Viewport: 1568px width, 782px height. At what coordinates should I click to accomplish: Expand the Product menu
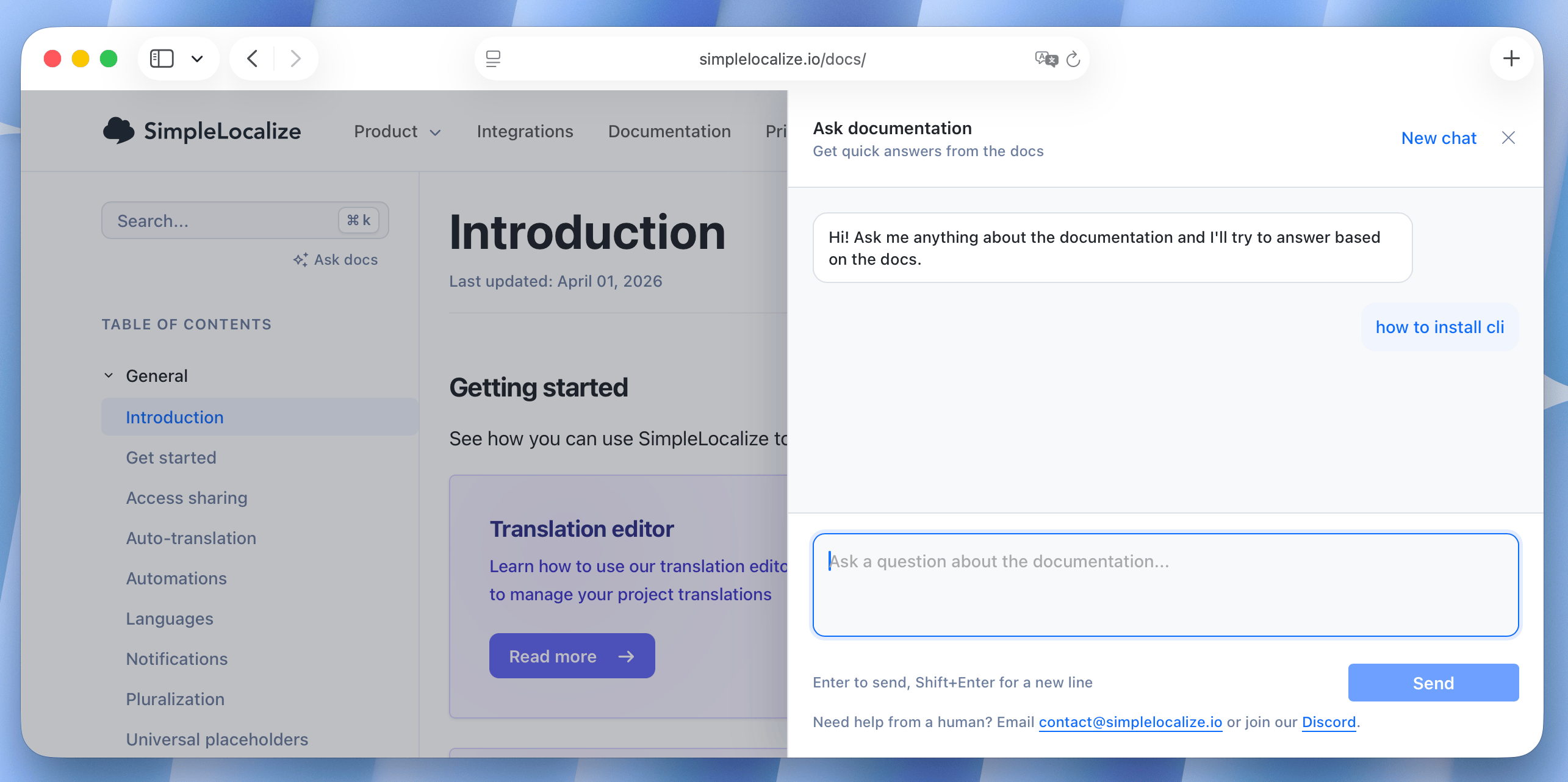[x=397, y=131]
